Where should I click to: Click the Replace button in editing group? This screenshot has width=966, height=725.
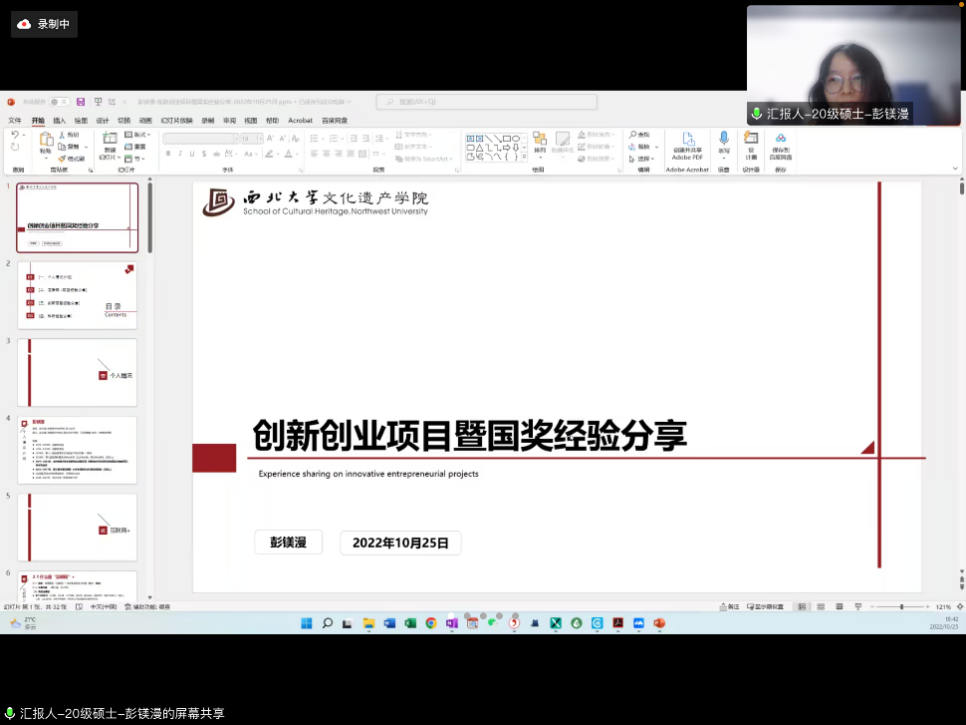click(x=643, y=147)
